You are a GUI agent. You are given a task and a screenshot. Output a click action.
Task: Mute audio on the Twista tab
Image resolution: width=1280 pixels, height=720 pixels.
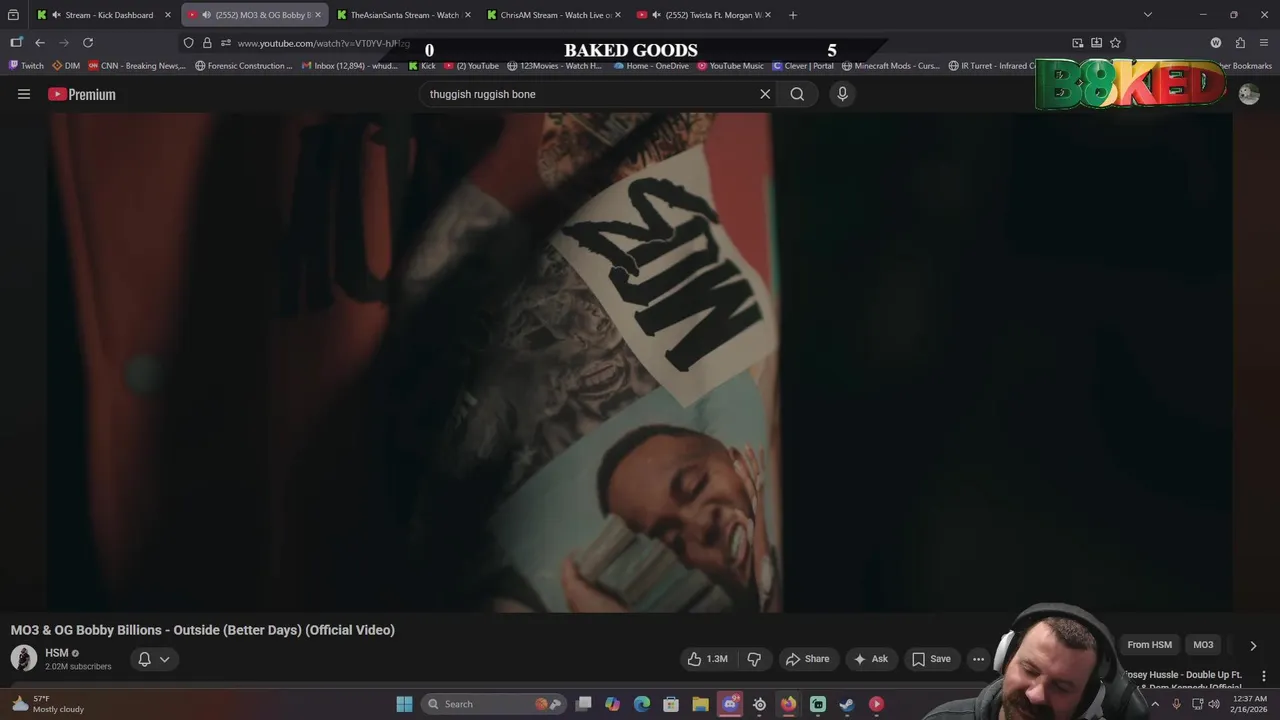655,15
